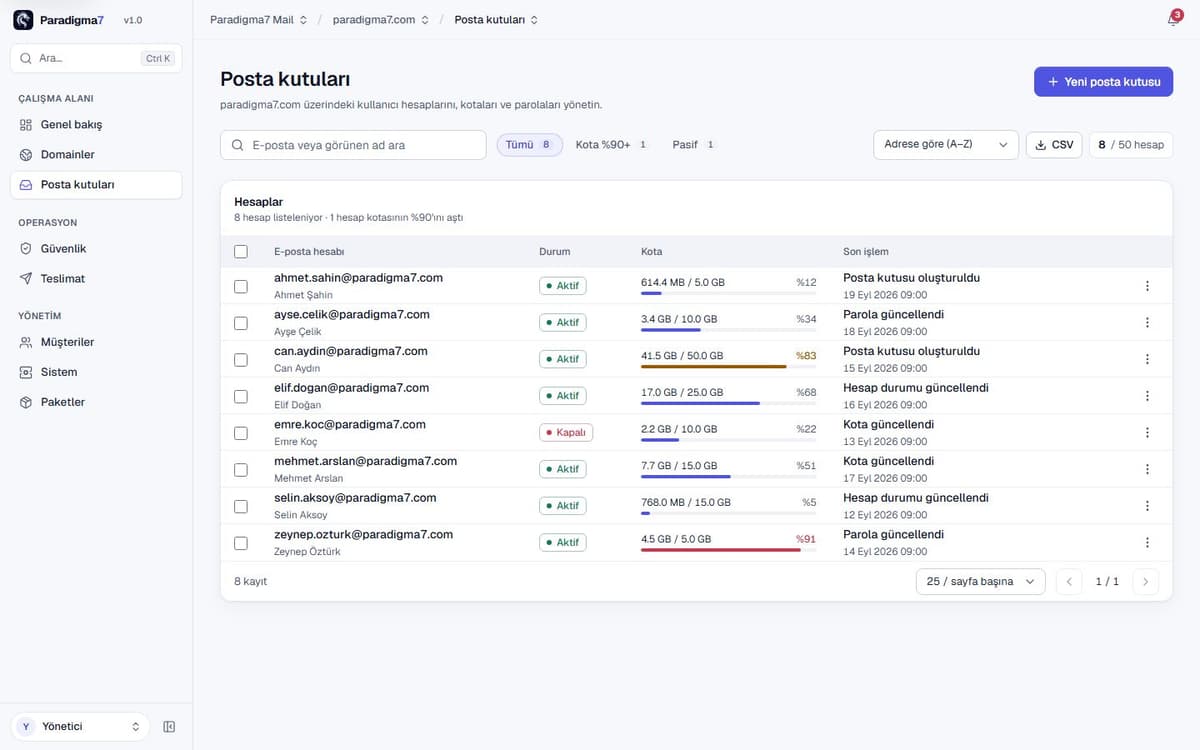The width and height of the screenshot is (1200, 750).
Task: Tick checkbox for emre.koc@paradigma7.com
Action: pos(241,433)
